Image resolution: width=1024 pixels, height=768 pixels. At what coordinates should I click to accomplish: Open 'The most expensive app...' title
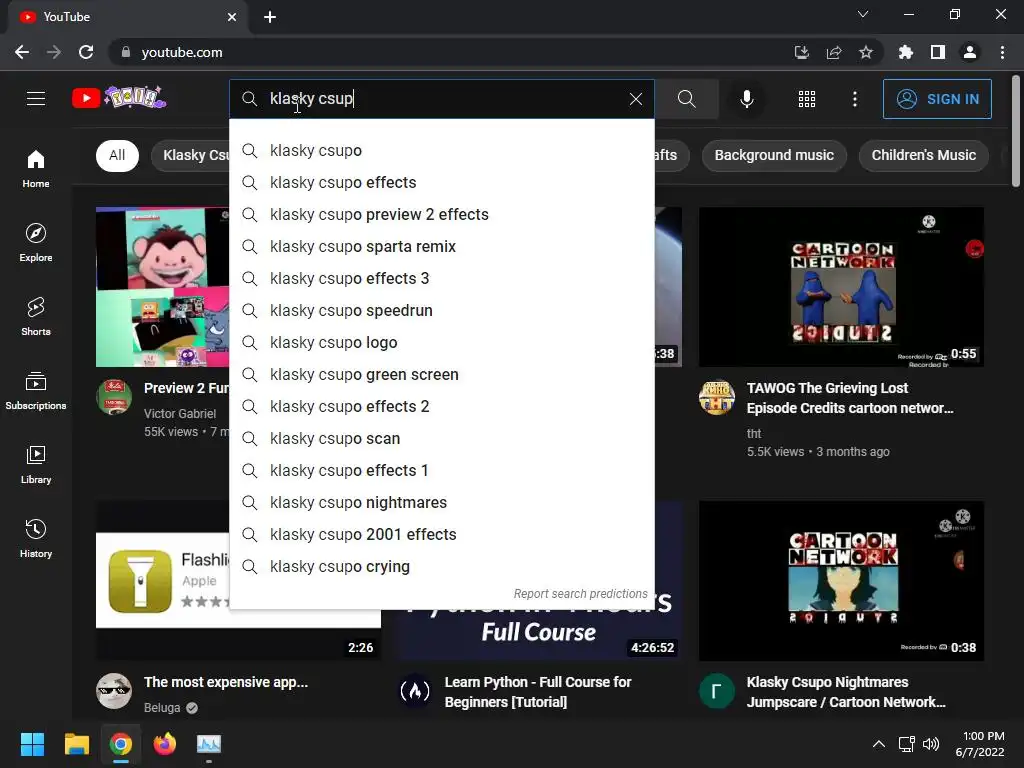225,682
